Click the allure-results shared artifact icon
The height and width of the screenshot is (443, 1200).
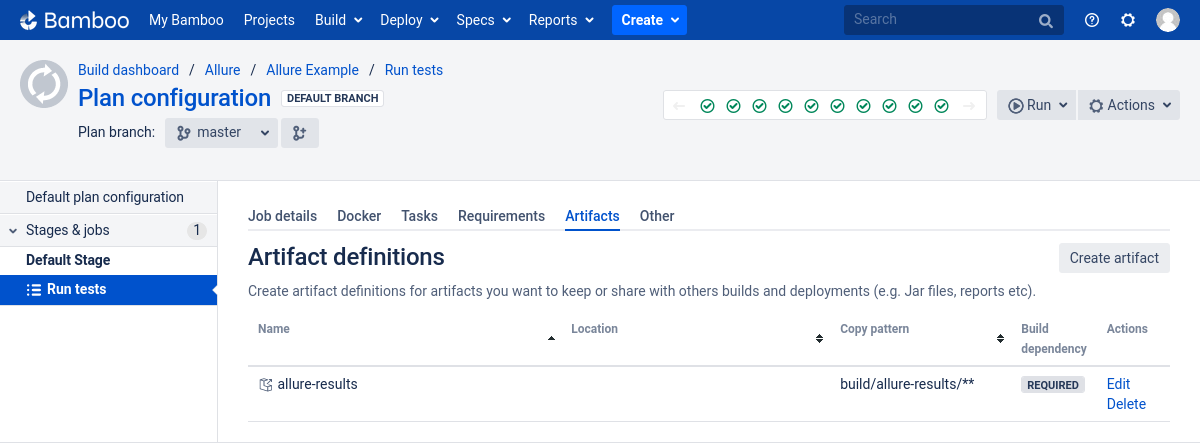[265, 384]
